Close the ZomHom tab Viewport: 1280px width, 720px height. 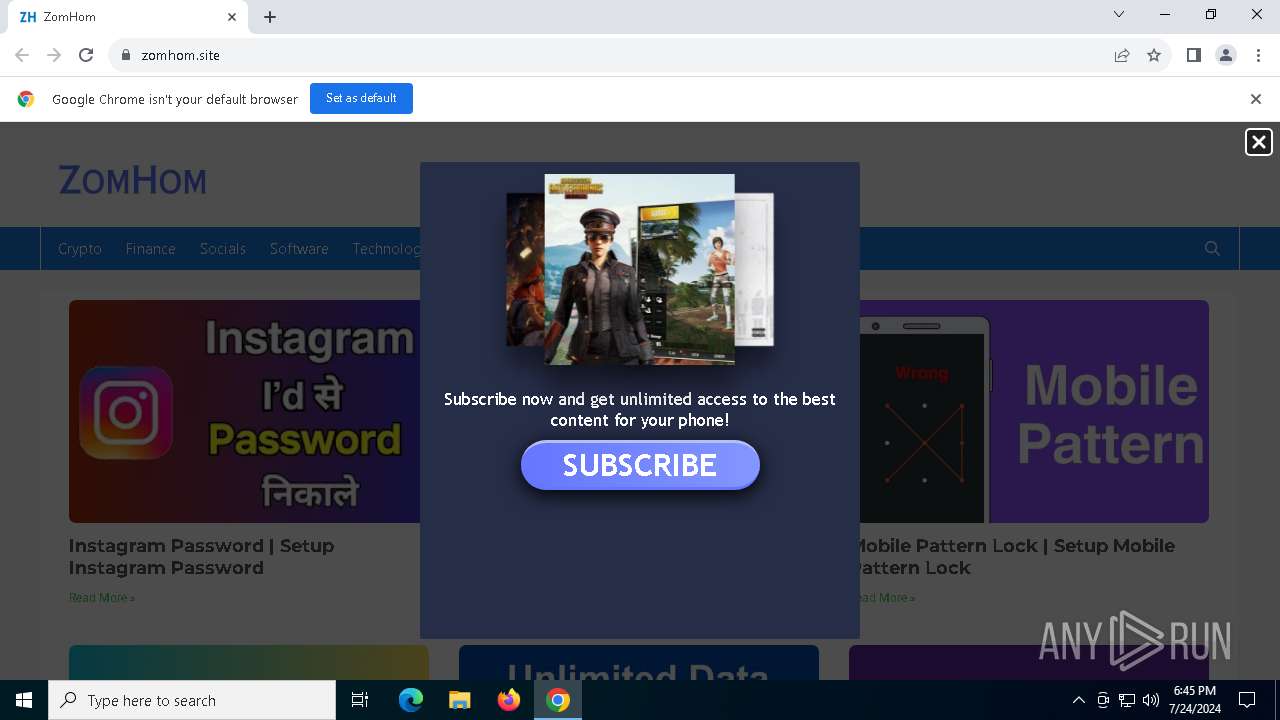(232, 17)
